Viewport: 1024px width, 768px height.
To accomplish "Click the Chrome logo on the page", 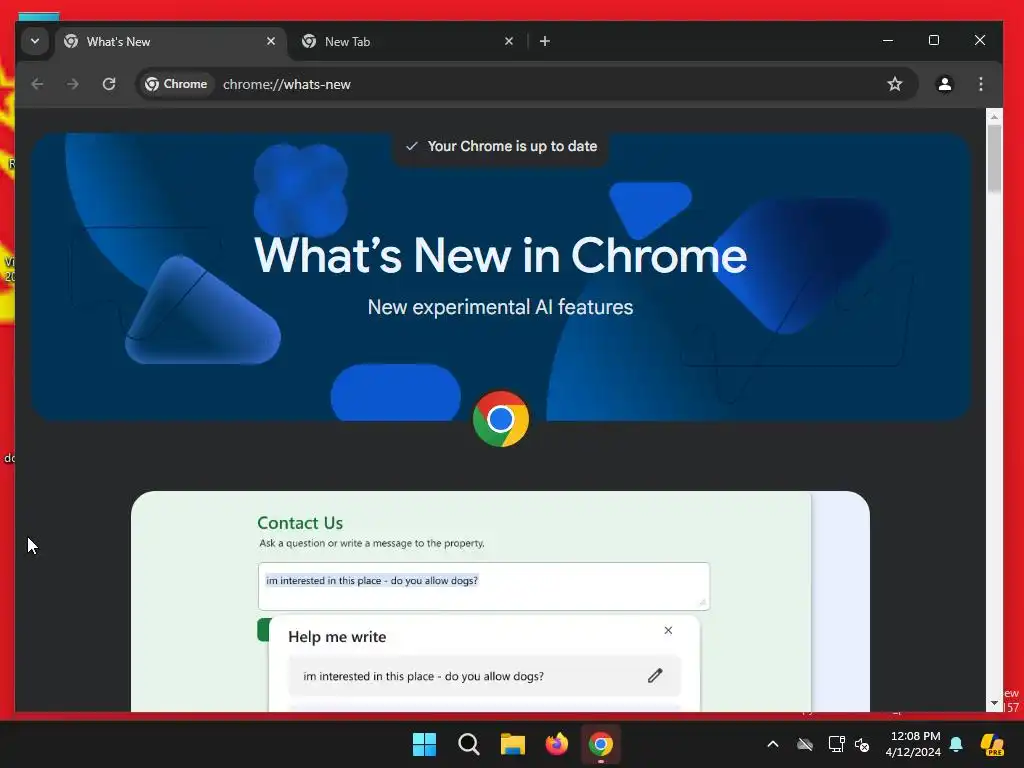I will [501, 419].
